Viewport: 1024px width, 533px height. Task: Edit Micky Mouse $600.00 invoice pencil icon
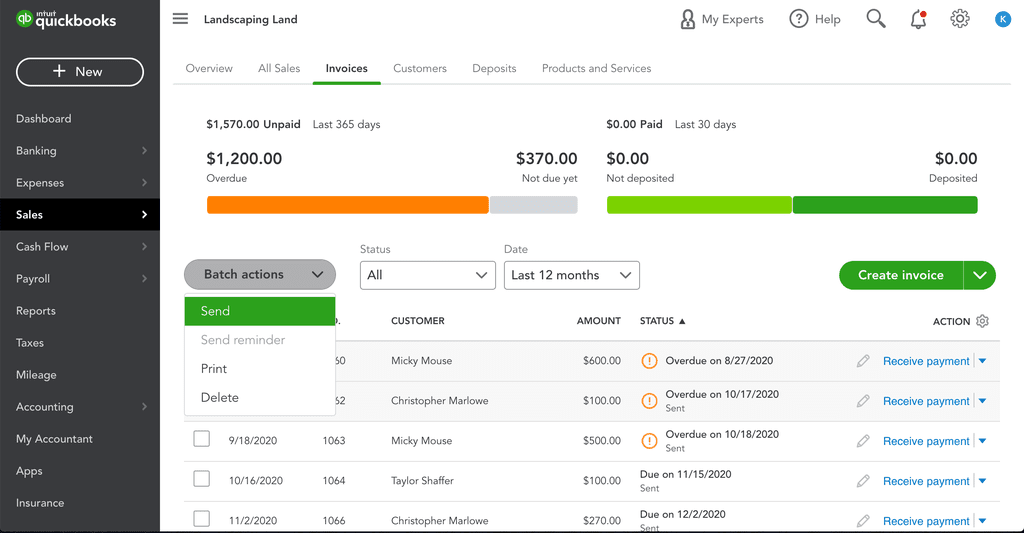[863, 361]
